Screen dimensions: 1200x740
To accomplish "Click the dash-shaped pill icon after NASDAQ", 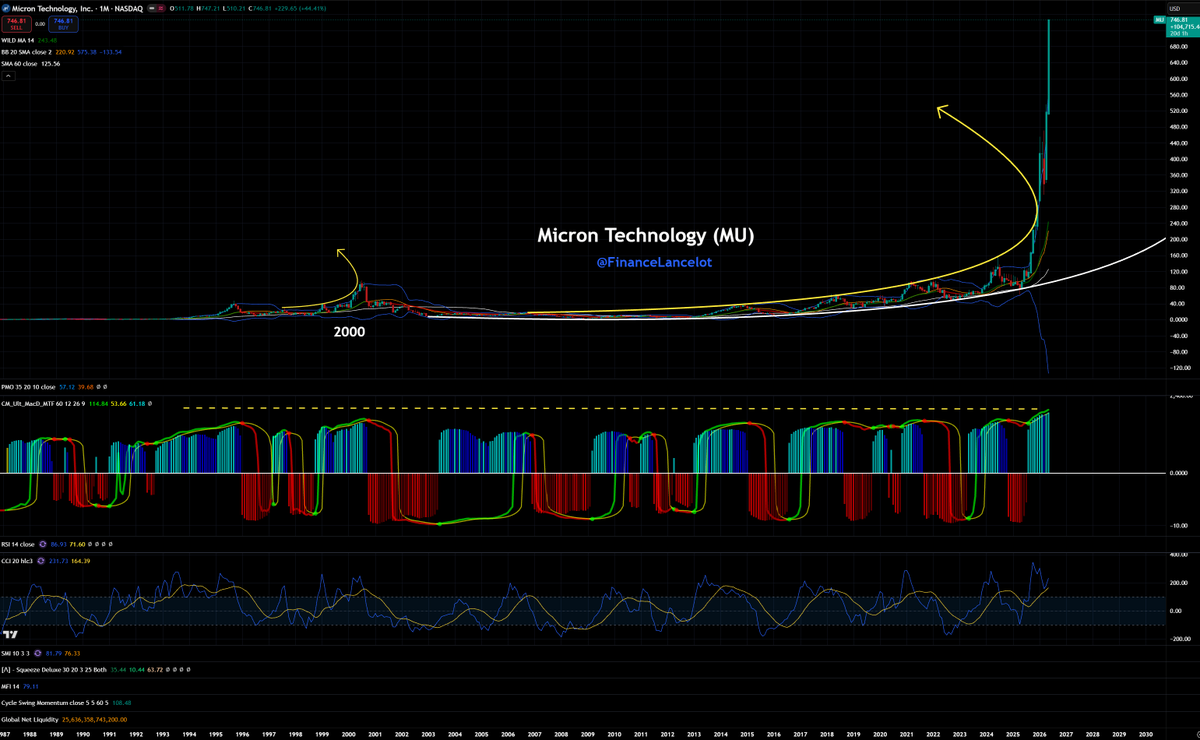I will tap(151, 9).
